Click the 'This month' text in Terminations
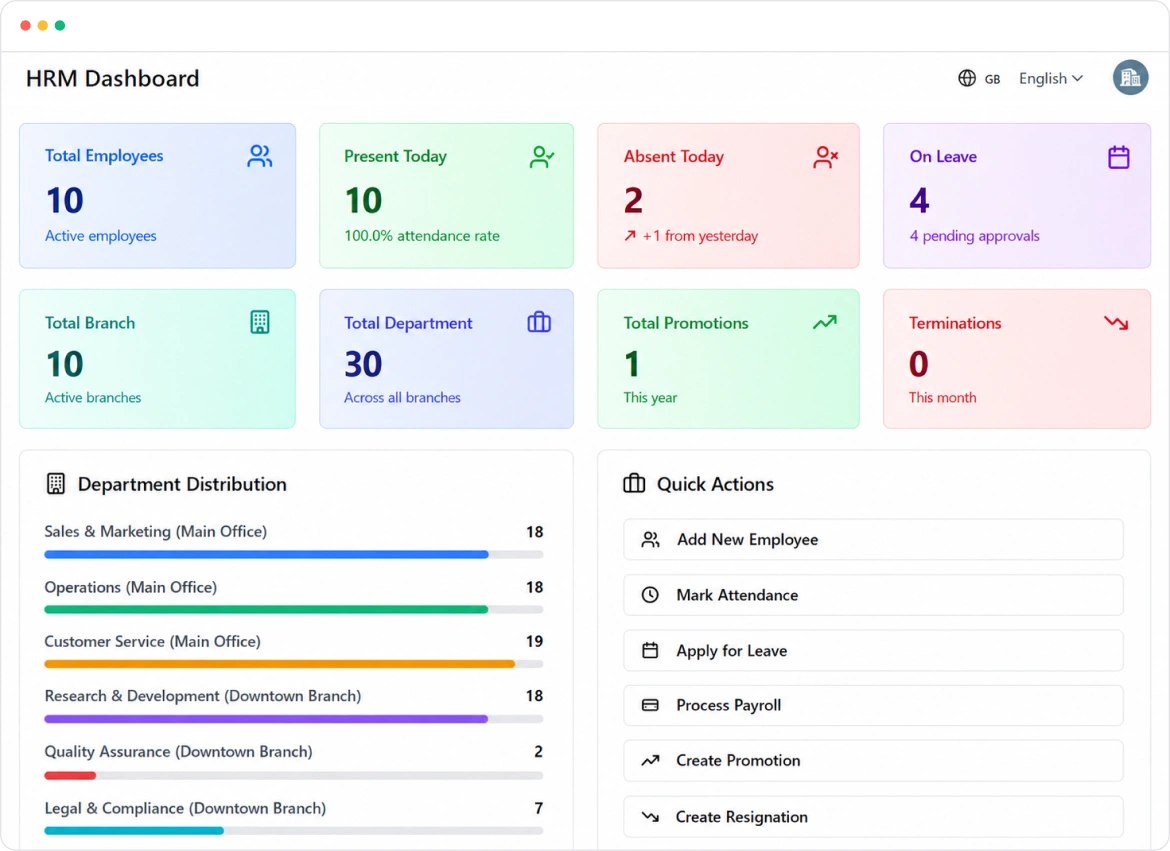This screenshot has width=1170, height=851. point(942,398)
